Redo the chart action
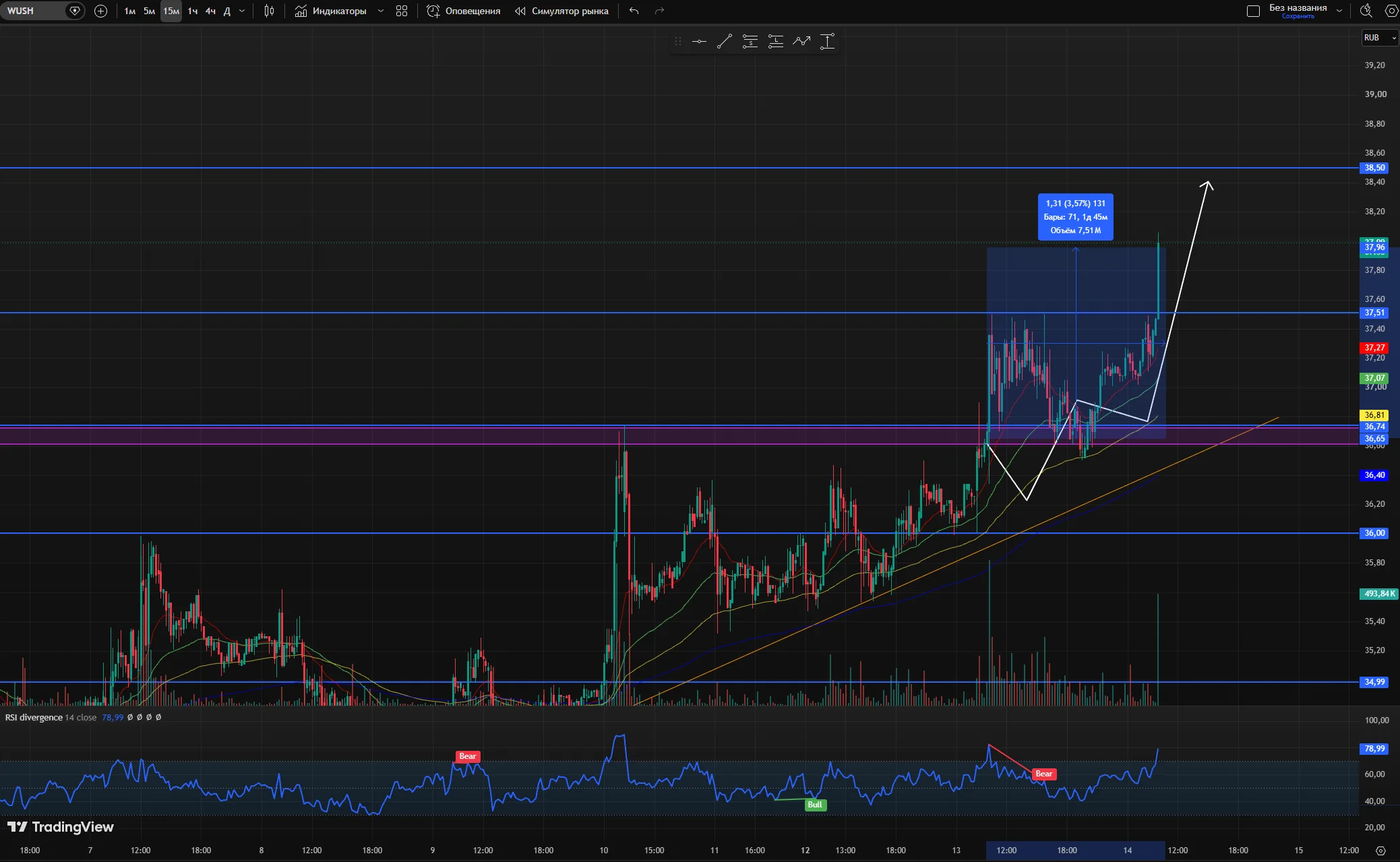1400x862 pixels. (x=660, y=11)
